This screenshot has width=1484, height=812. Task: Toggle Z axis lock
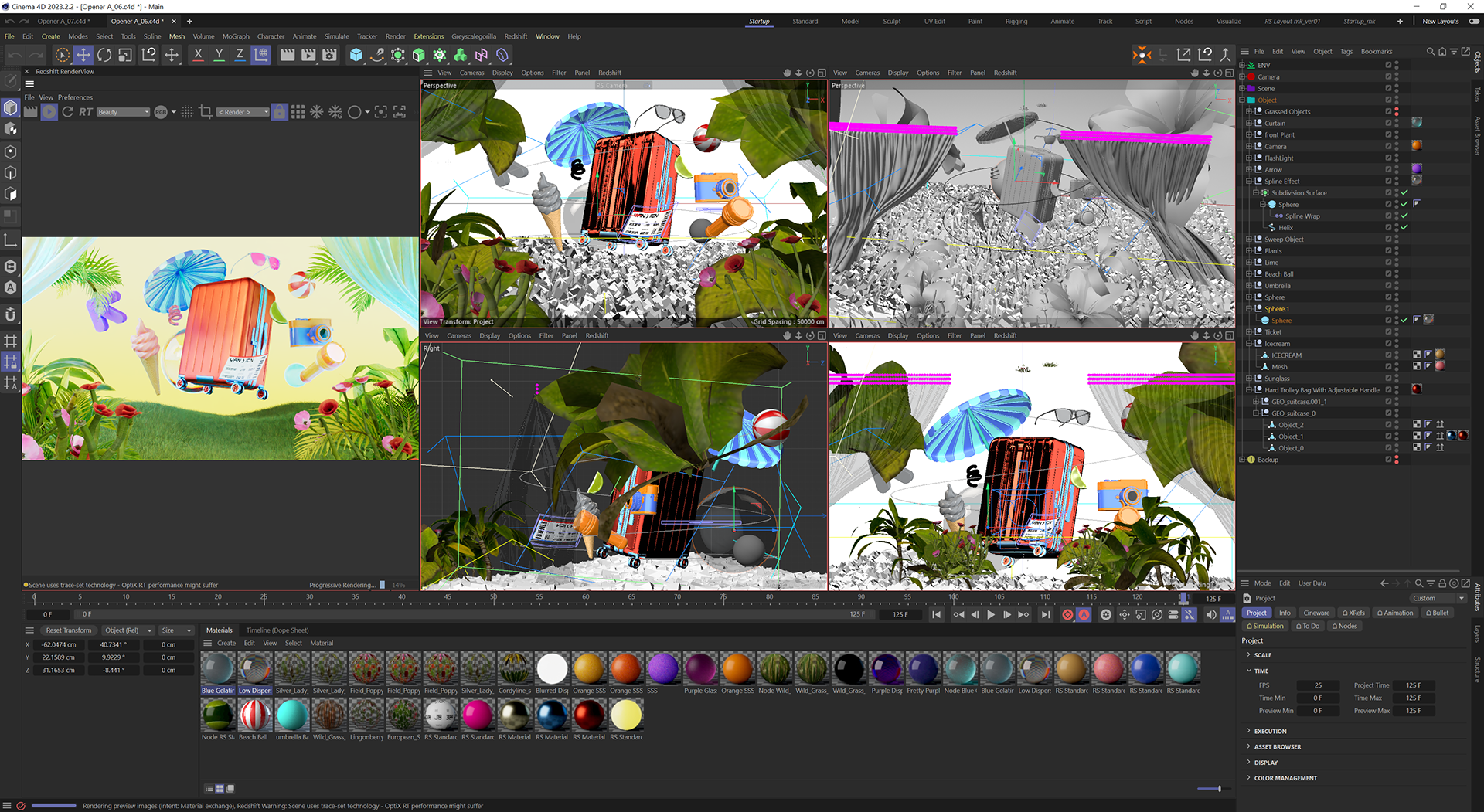click(240, 55)
